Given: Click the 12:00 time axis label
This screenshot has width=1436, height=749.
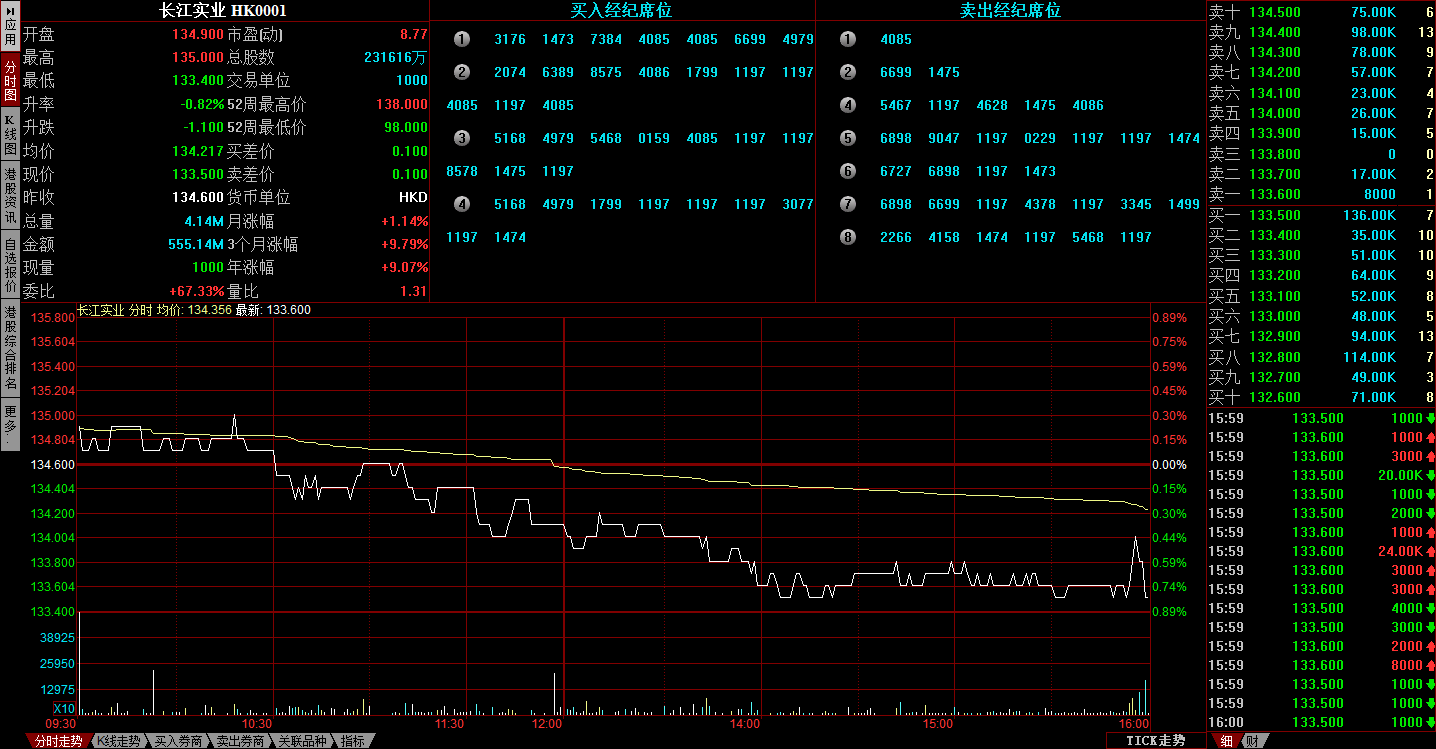Looking at the screenshot, I should pos(547,723).
